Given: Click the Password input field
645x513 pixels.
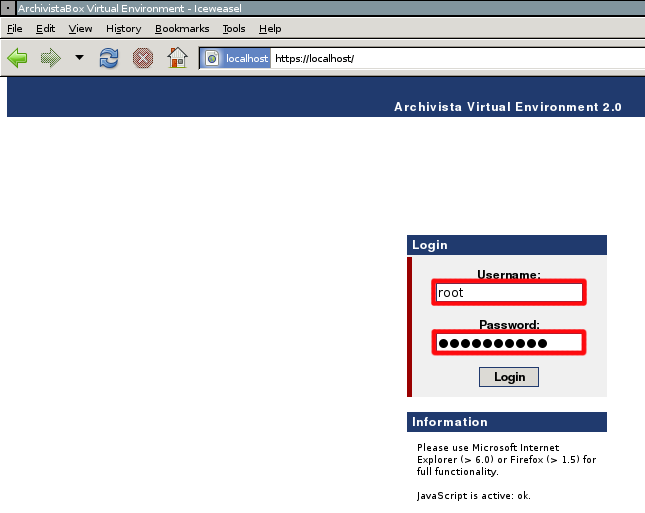Looking at the screenshot, I should click(509, 343).
